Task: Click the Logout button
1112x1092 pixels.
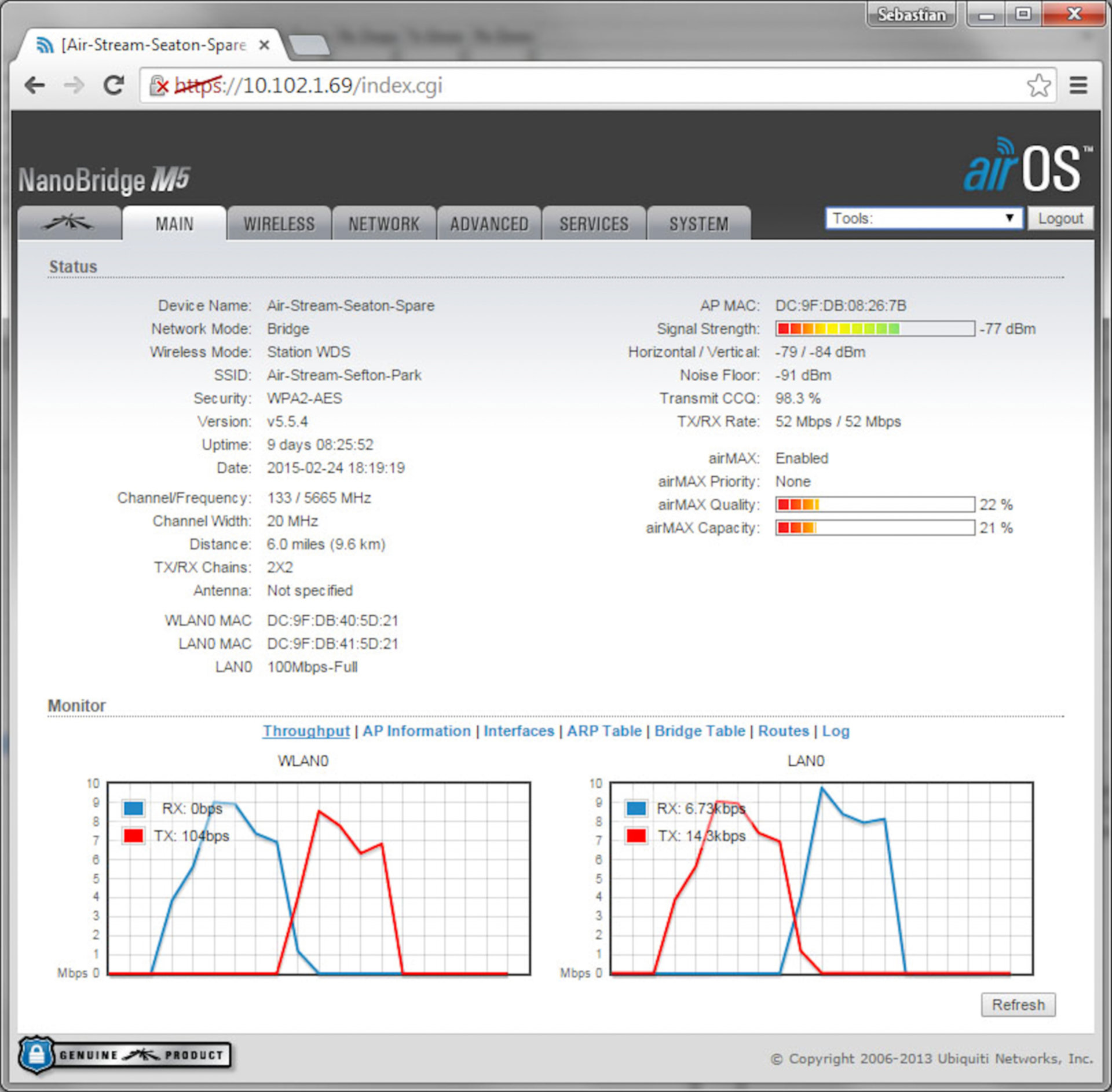Action: pyautogui.click(x=1060, y=218)
